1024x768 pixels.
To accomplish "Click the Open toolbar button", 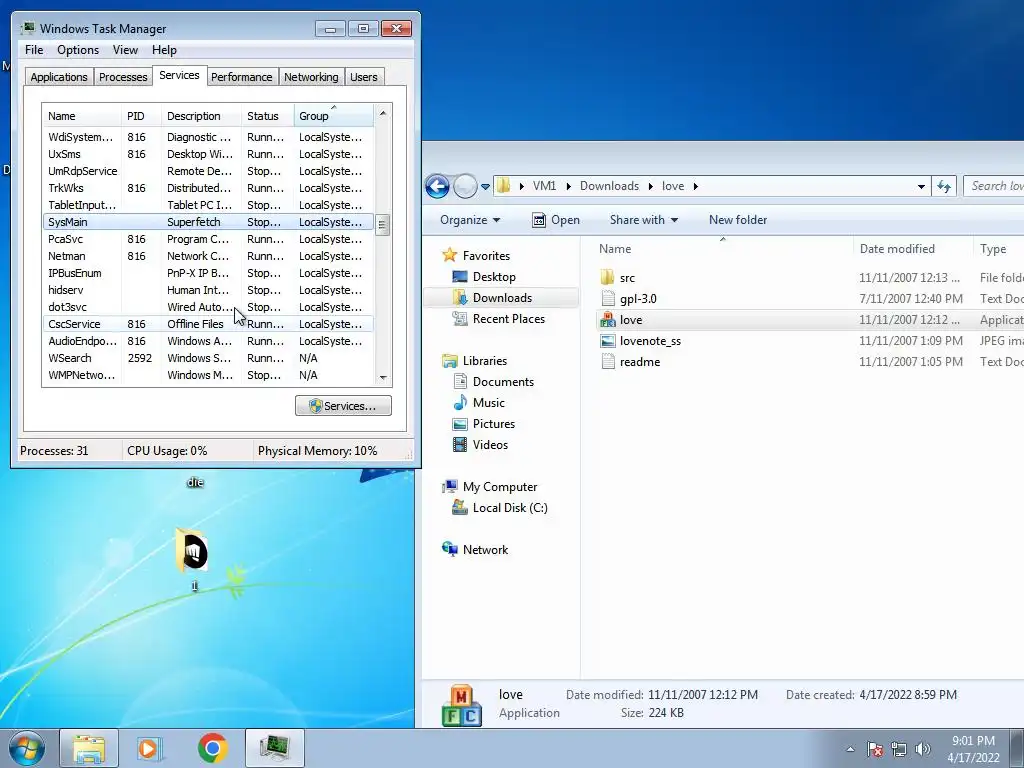I will tap(556, 220).
